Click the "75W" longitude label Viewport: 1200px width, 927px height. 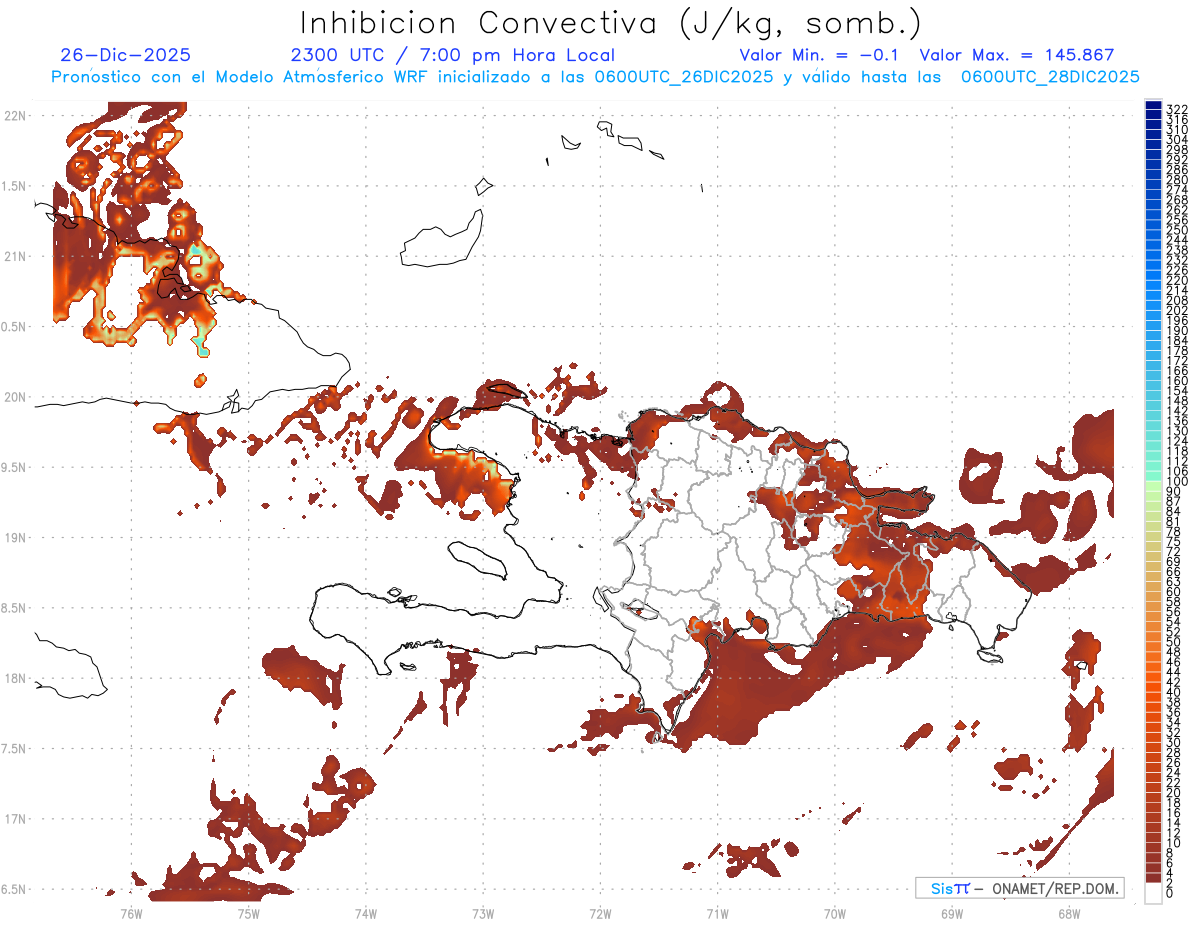point(248,913)
